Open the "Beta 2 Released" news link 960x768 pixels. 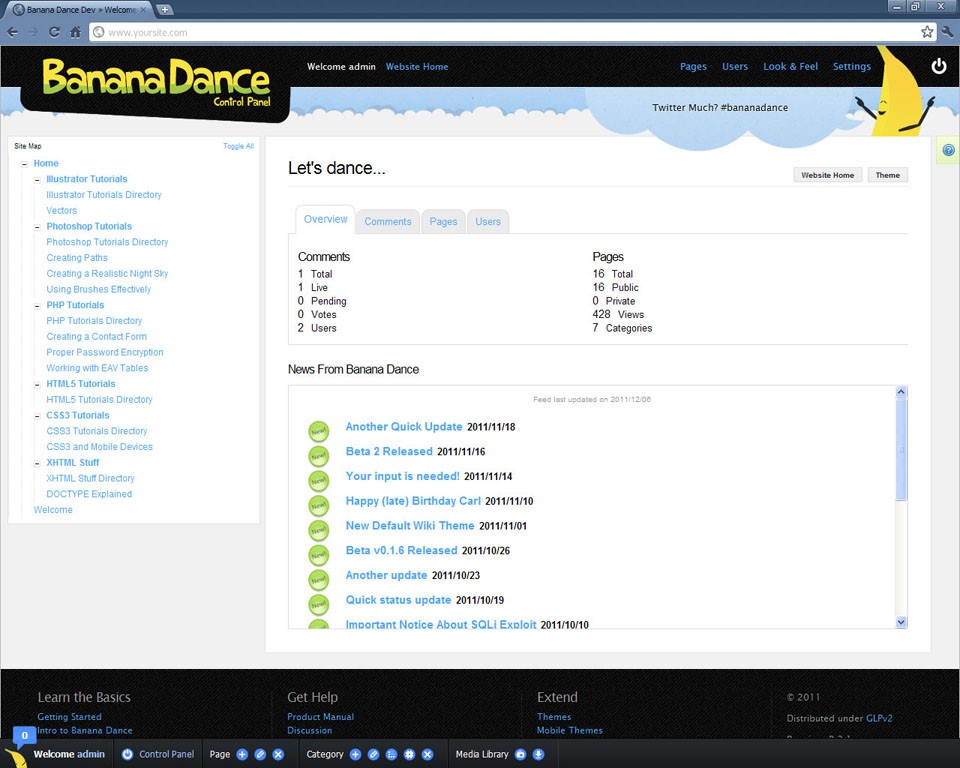click(x=391, y=452)
